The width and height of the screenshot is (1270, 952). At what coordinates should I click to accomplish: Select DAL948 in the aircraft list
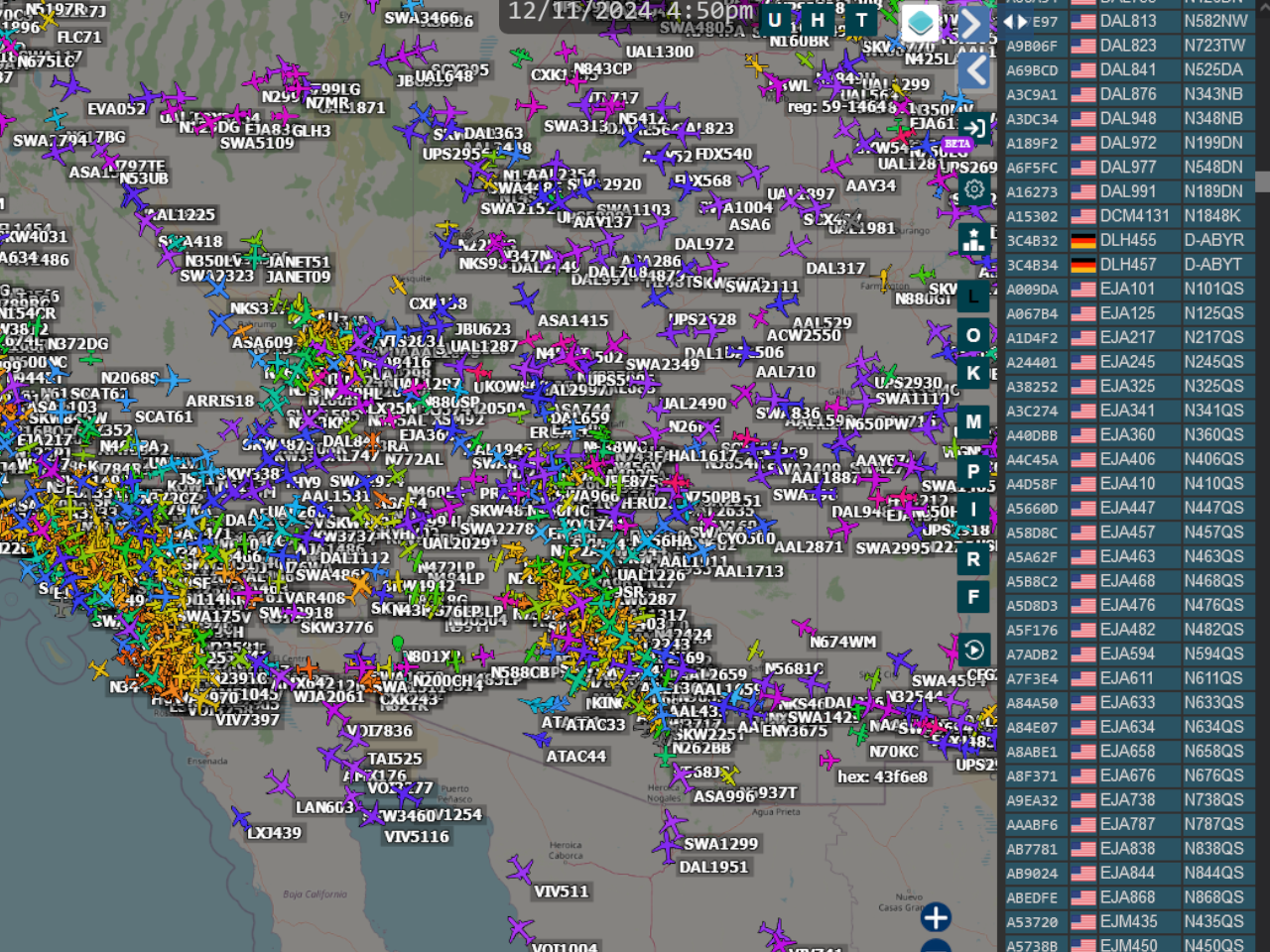[x=1128, y=118]
